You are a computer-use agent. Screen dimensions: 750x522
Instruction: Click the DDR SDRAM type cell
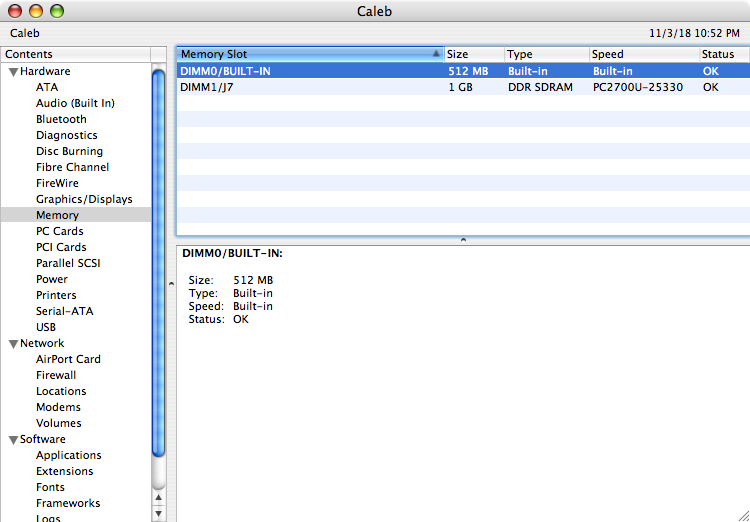[x=540, y=88]
